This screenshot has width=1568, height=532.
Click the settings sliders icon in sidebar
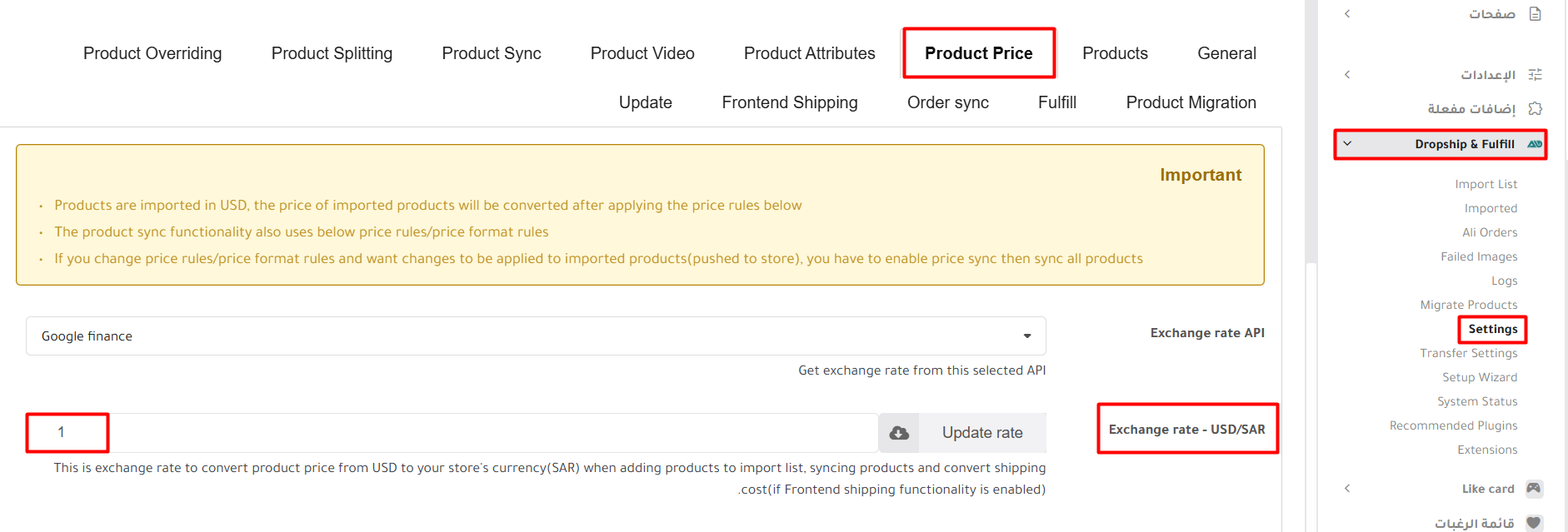(1535, 75)
